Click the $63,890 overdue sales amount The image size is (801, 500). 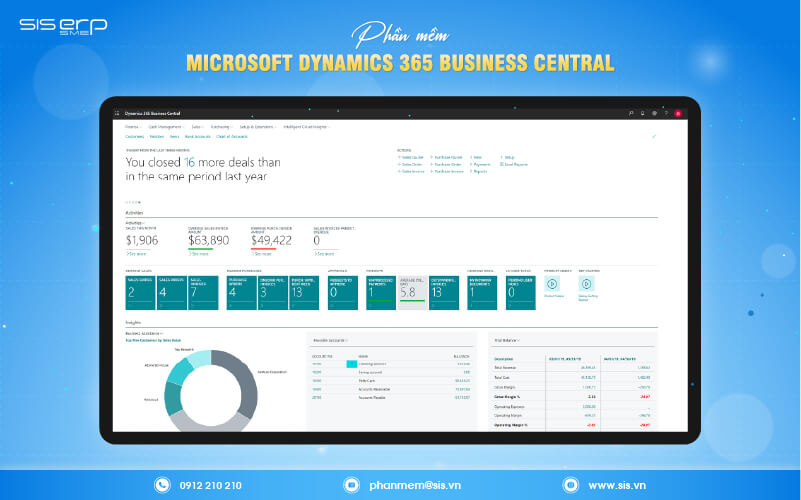tap(209, 240)
